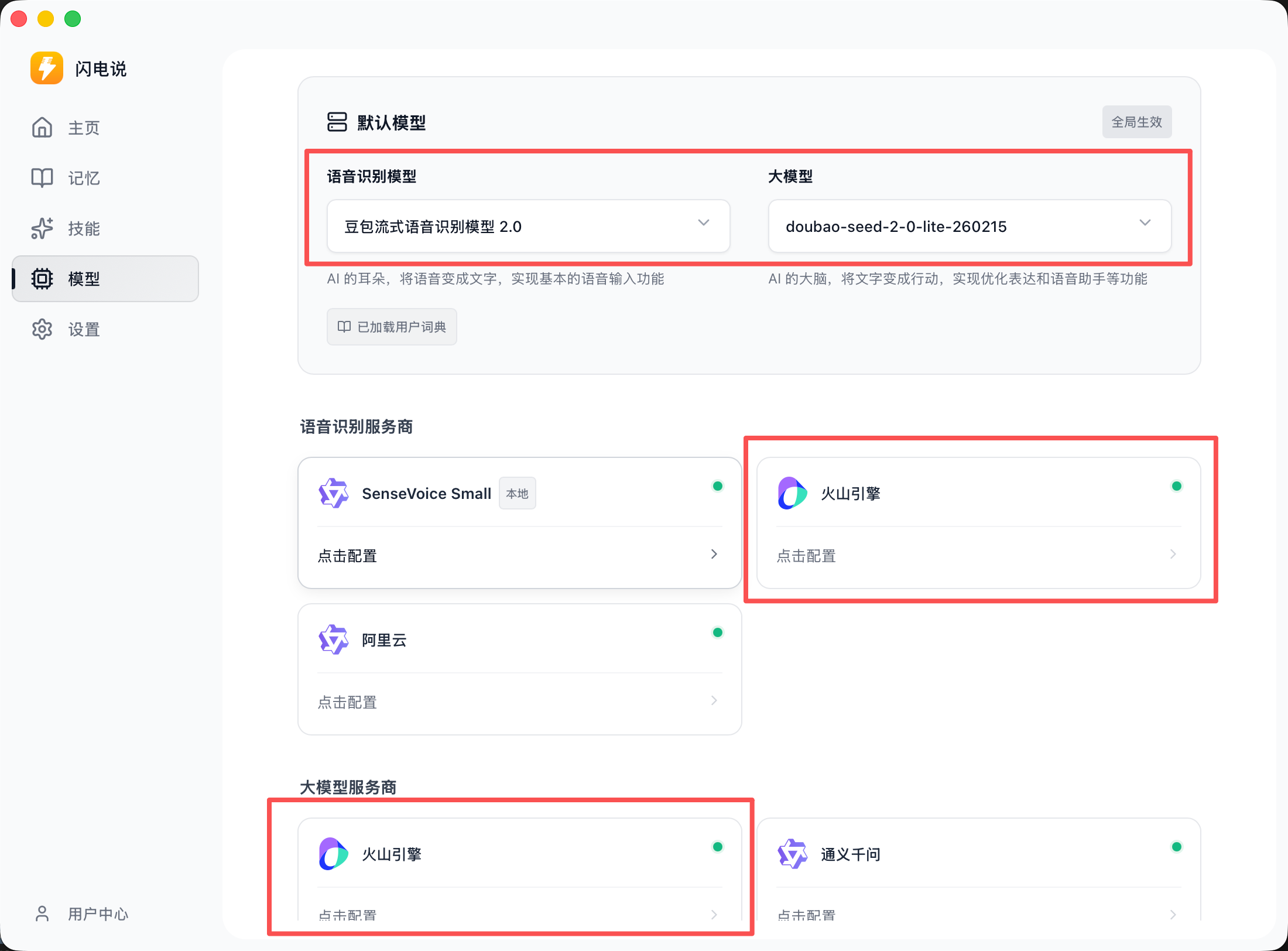Image resolution: width=1288 pixels, height=951 pixels.
Task: Click the 大模型服务商 火山引擎 logo
Action: pyautogui.click(x=334, y=854)
